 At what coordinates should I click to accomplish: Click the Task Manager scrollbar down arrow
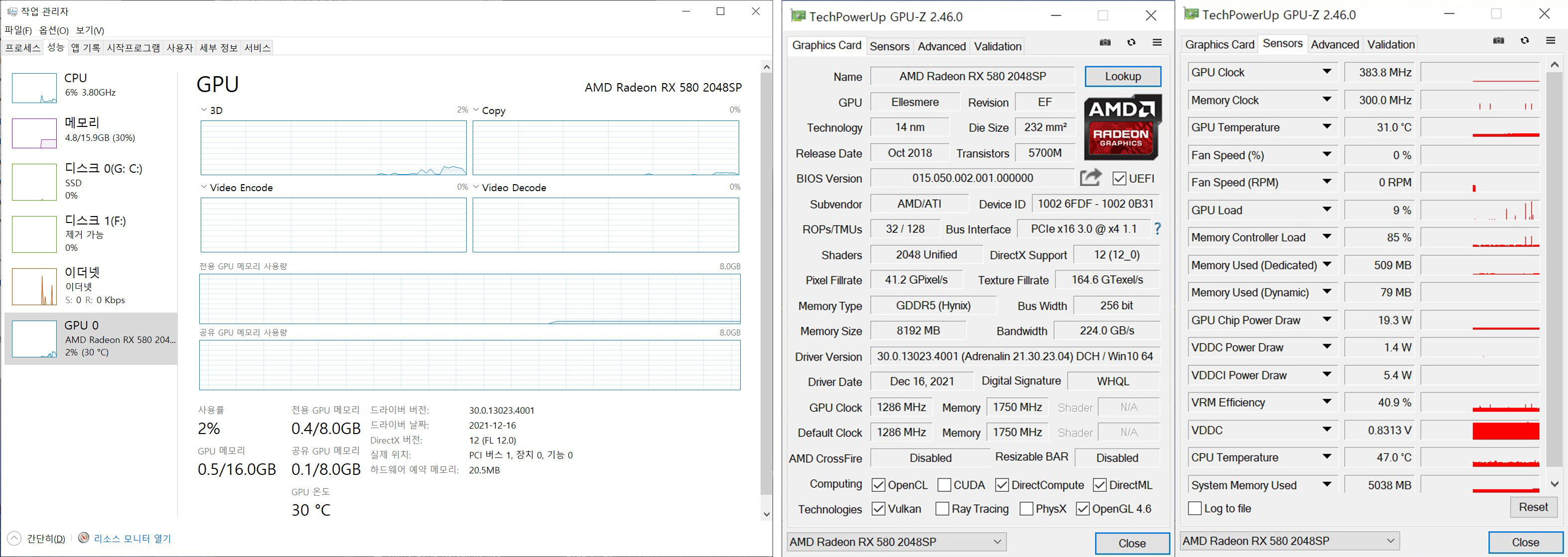767,514
